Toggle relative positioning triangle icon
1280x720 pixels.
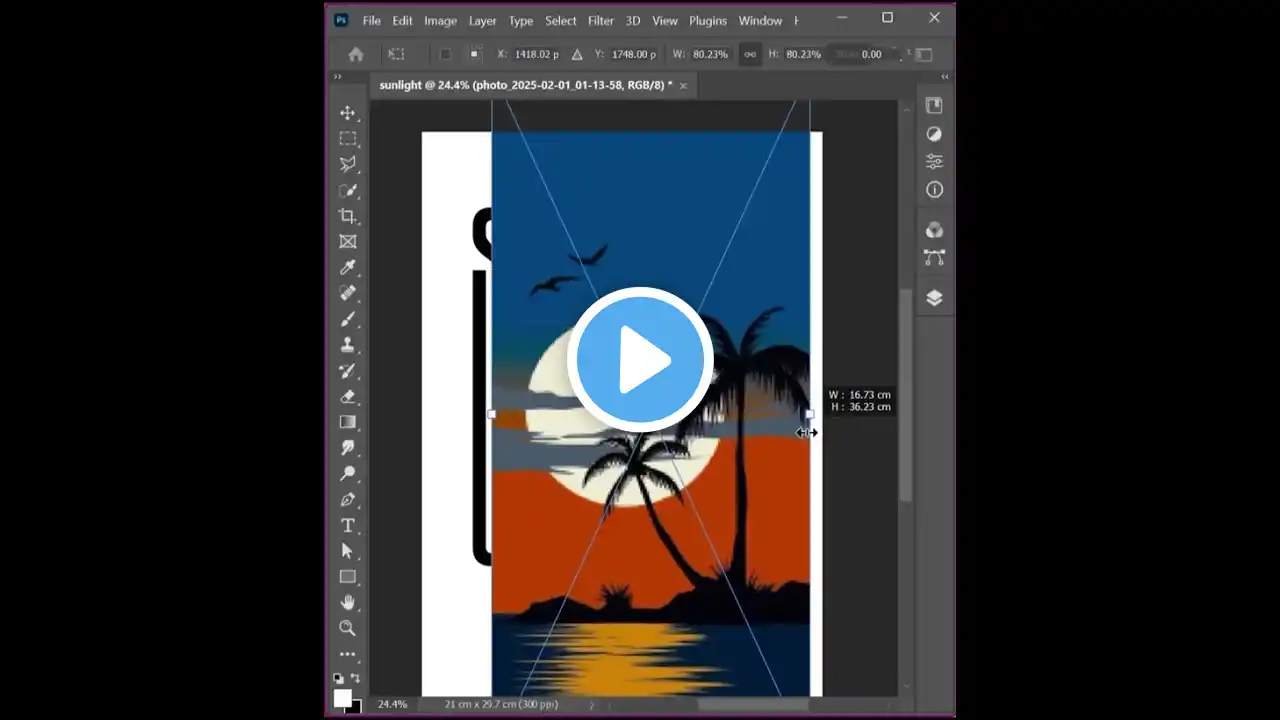[x=577, y=54]
